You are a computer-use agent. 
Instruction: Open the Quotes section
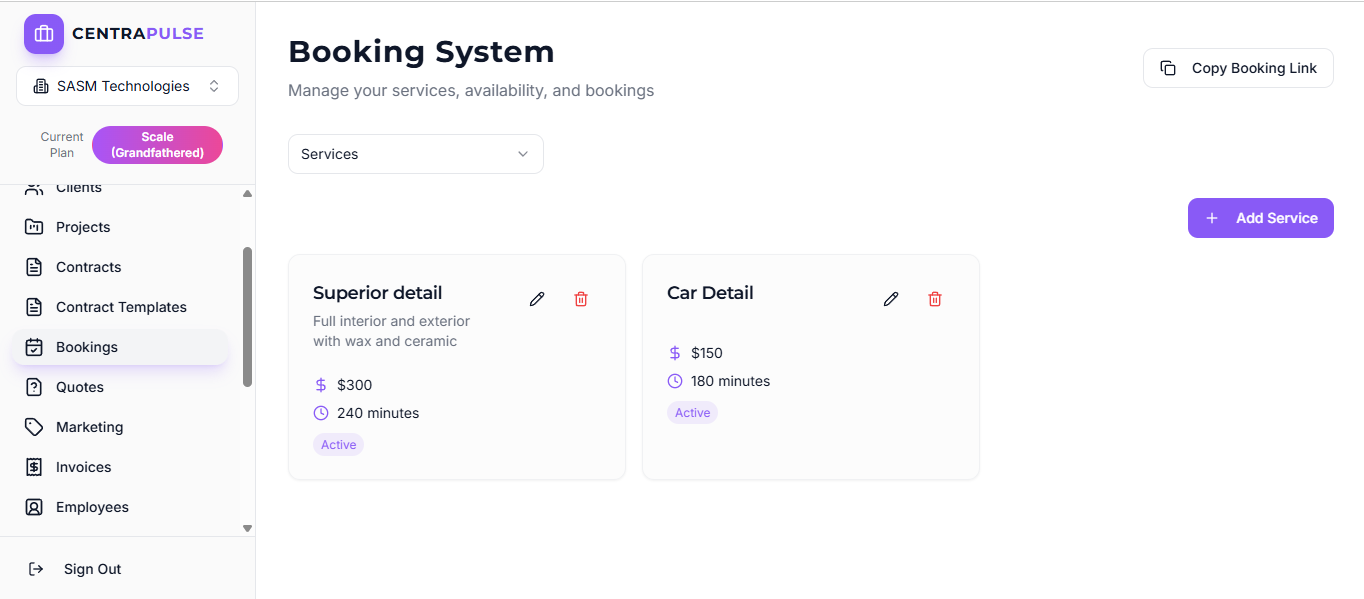[80, 387]
